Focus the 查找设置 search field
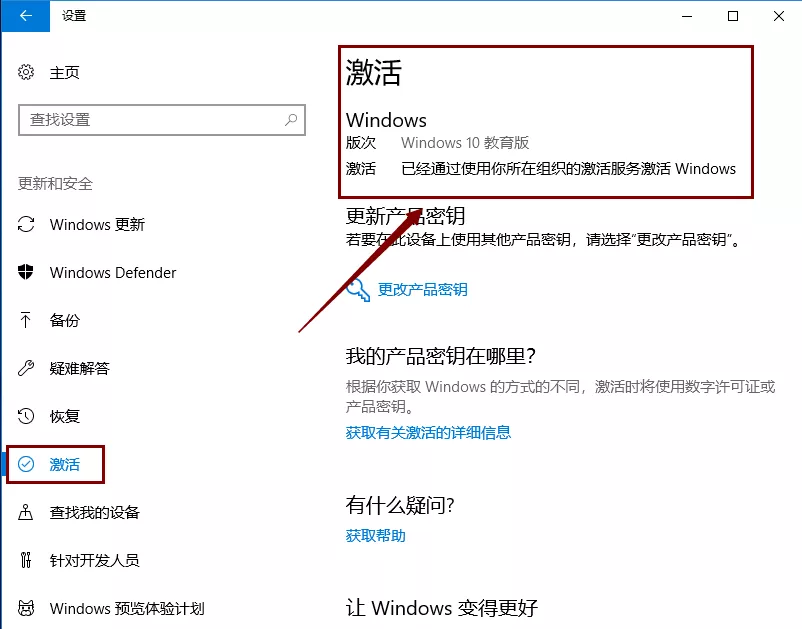Image resolution: width=802 pixels, height=629 pixels. 162,120
